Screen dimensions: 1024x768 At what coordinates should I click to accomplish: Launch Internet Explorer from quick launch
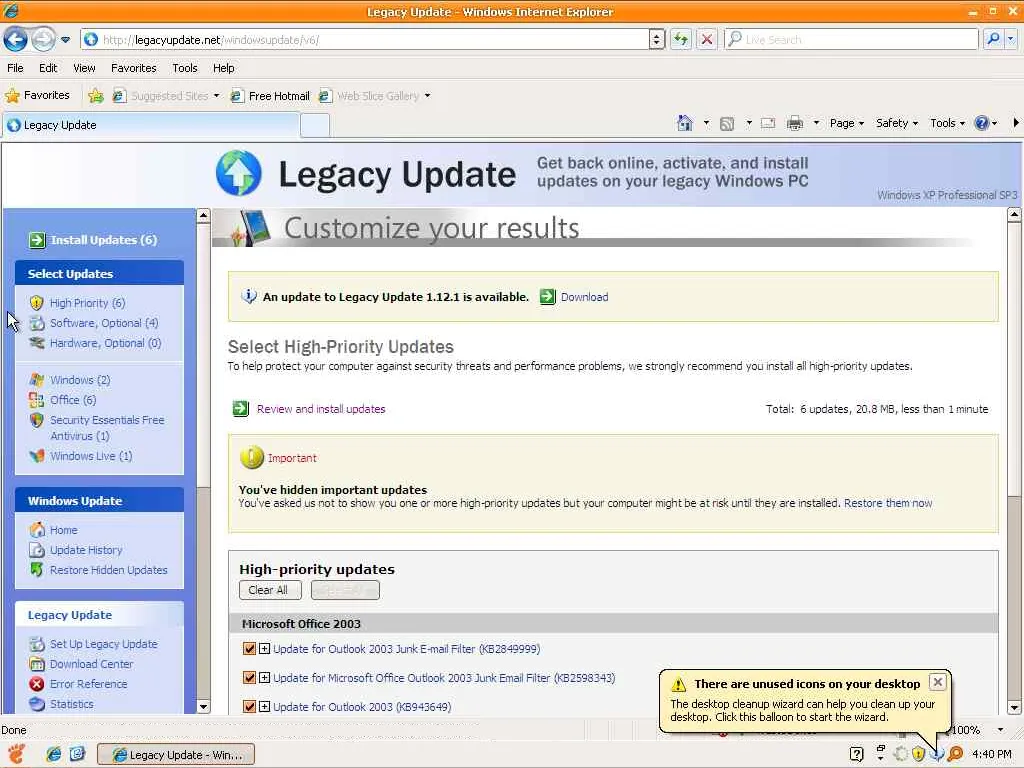coord(54,754)
